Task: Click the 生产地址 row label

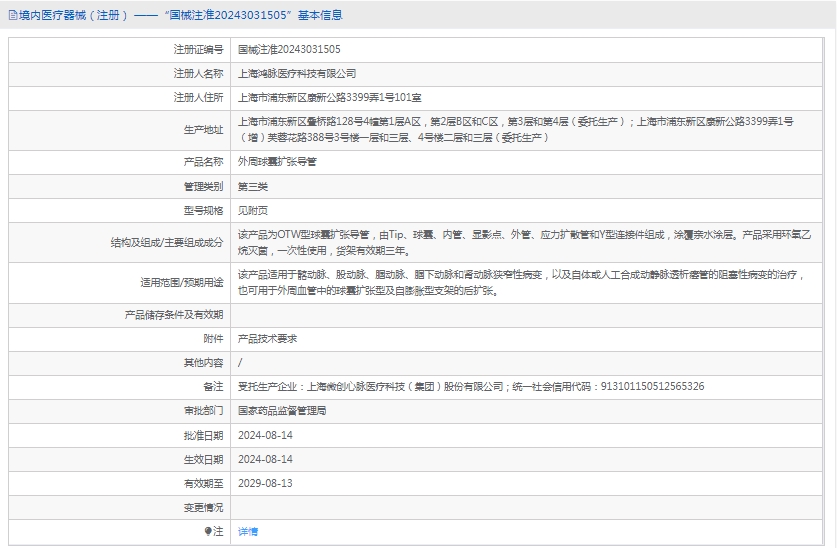Action: pos(203,129)
